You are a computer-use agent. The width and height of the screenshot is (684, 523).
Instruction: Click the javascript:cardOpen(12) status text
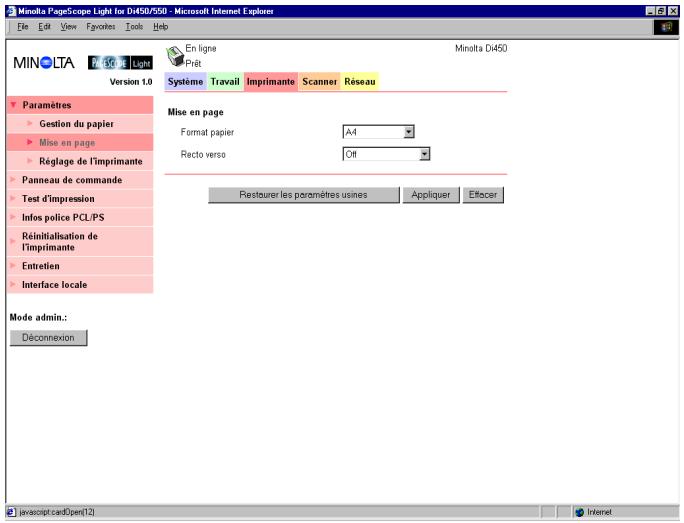click(57, 512)
